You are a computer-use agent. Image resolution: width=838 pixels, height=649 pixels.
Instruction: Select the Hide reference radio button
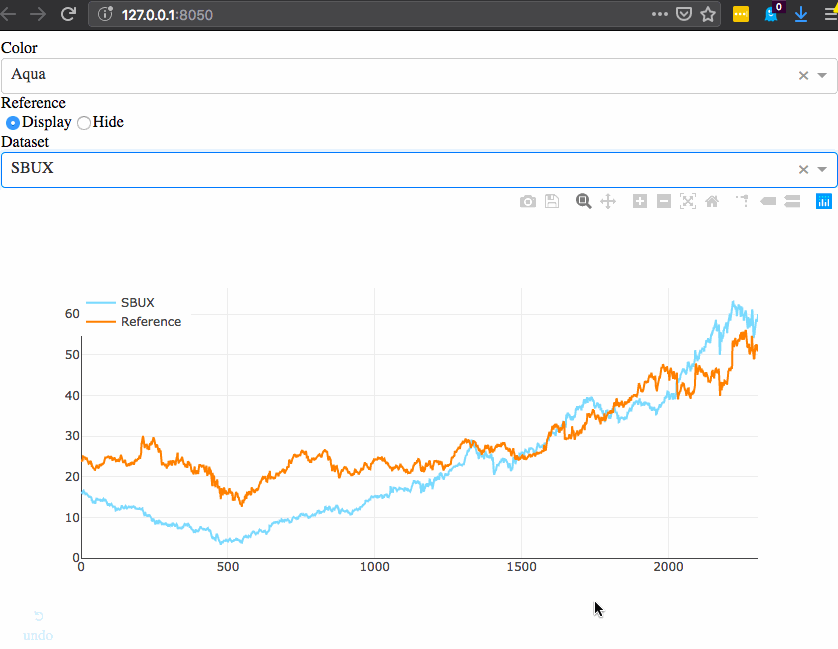pos(84,123)
